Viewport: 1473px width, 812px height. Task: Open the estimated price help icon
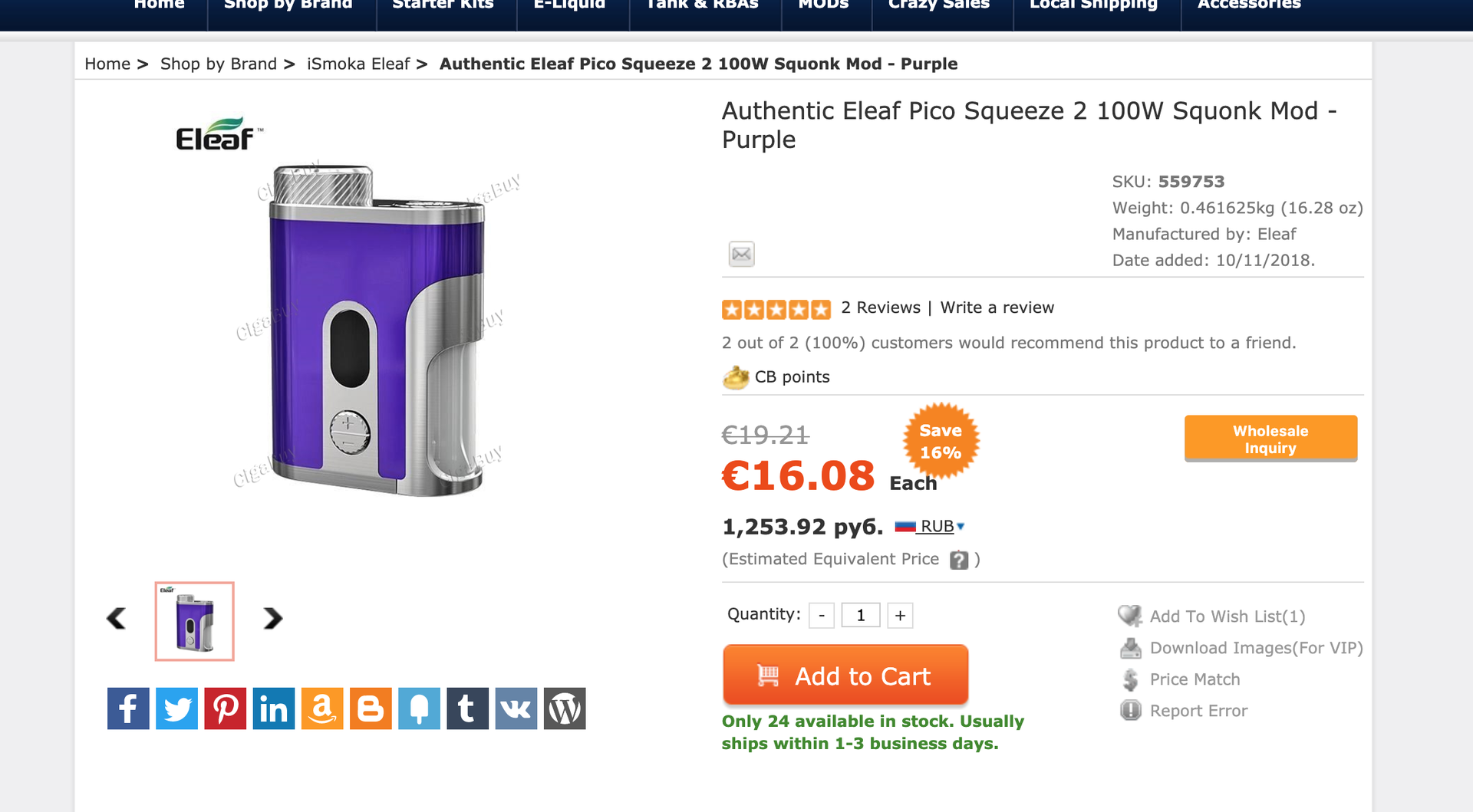tap(958, 560)
